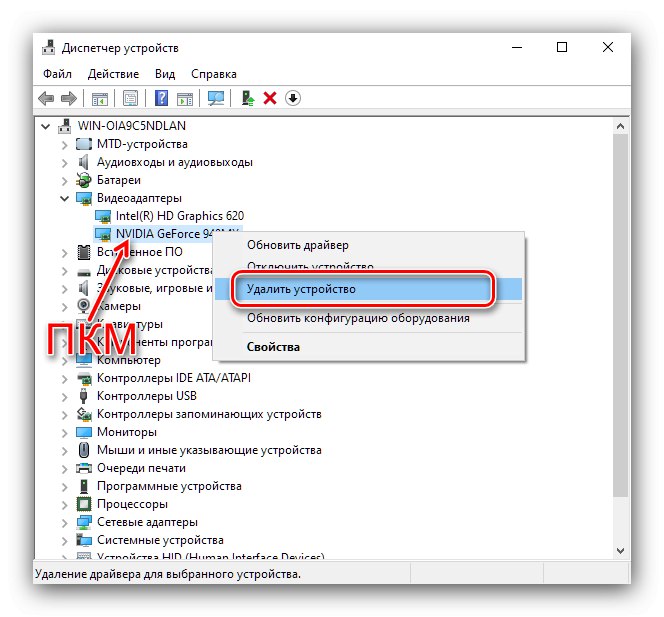Viewport: 664px width, 617px height.
Task: Expand the Системные устройства branch
Action: click(64, 541)
